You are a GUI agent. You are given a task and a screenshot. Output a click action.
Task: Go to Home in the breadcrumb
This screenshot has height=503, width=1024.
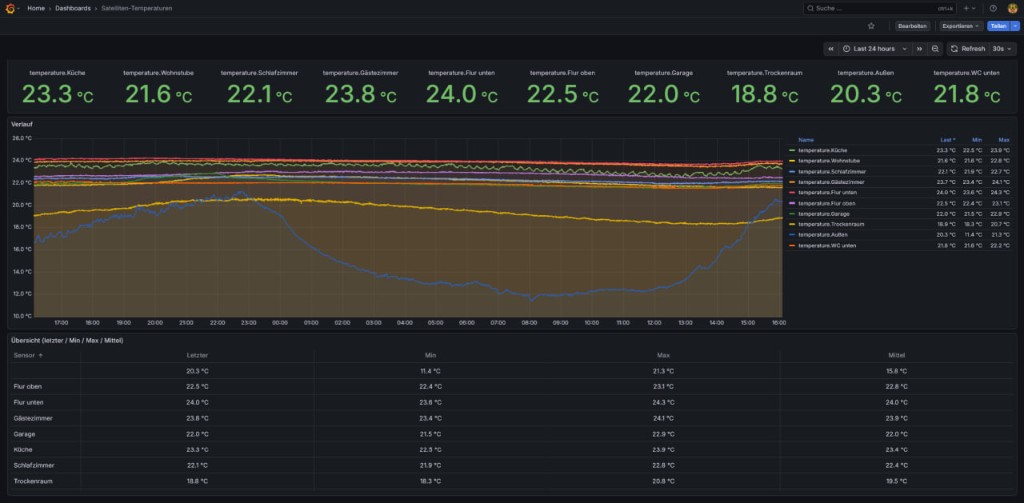[x=36, y=8]
